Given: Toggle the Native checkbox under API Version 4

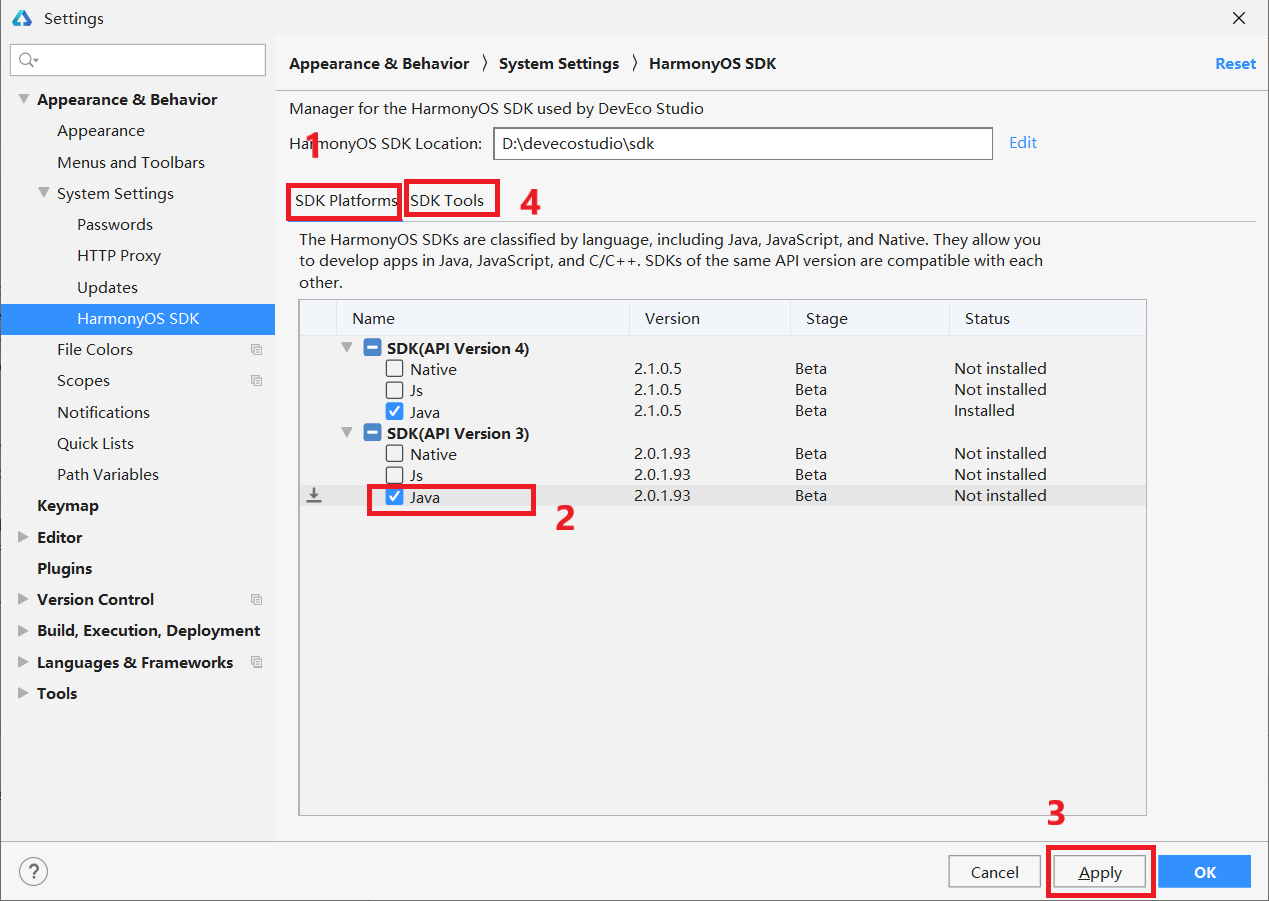Looking at the screenshot, I should (x=395, y=368).
